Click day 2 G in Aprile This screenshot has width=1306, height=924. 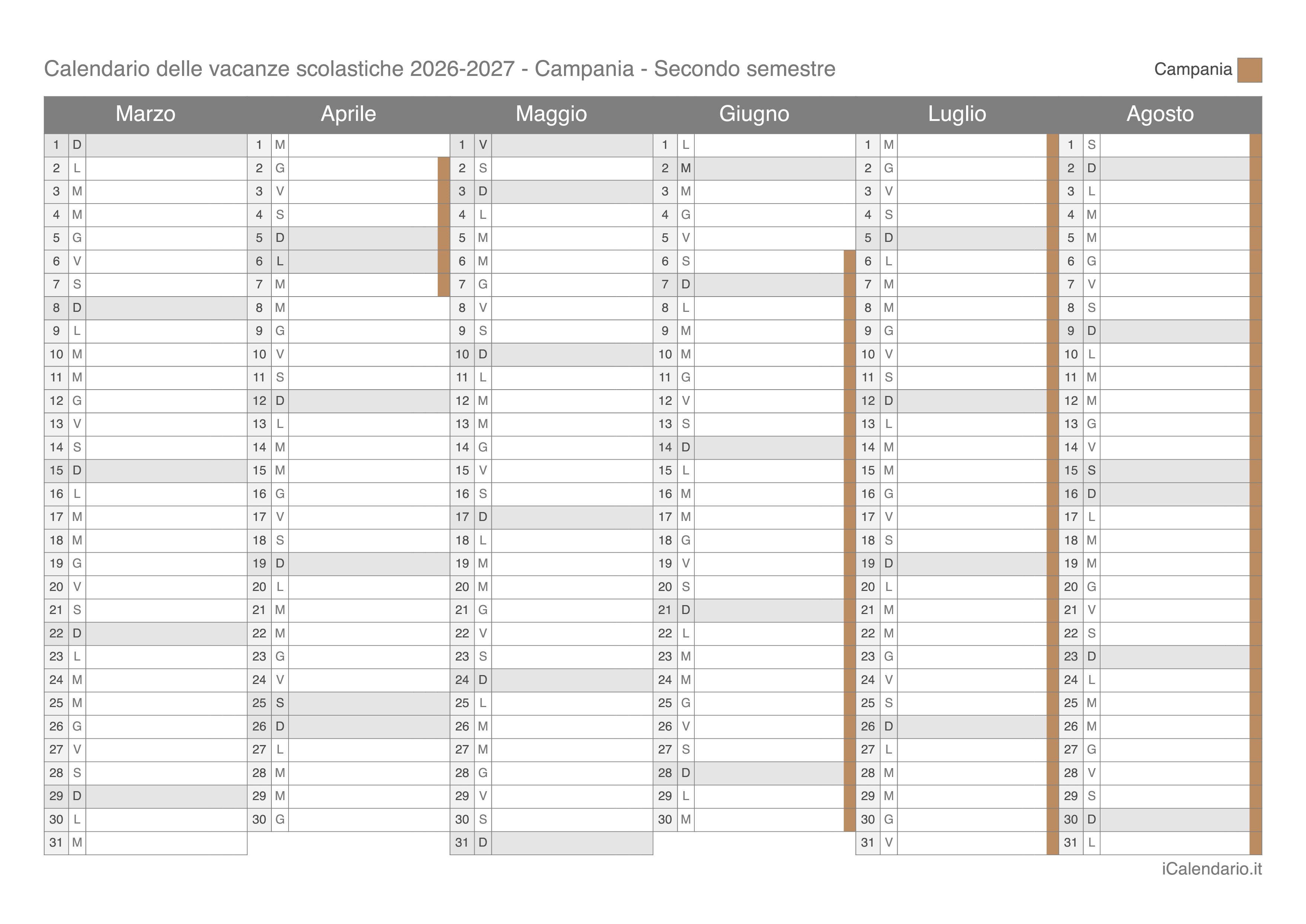(348, 169)
